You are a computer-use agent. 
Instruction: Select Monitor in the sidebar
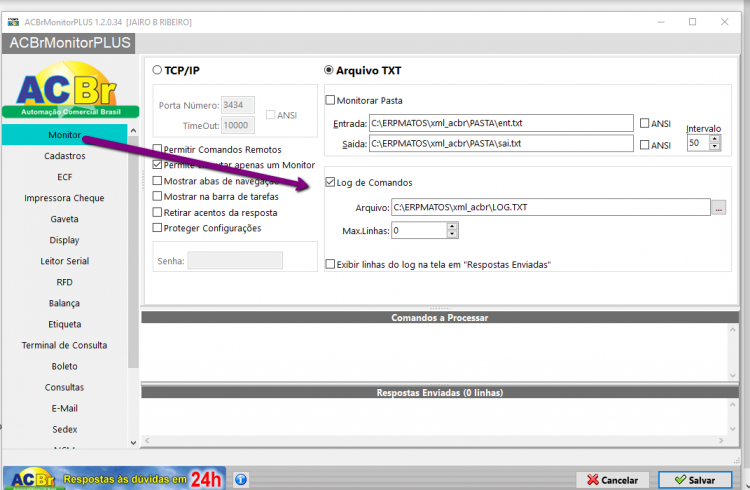coord(65,135)
